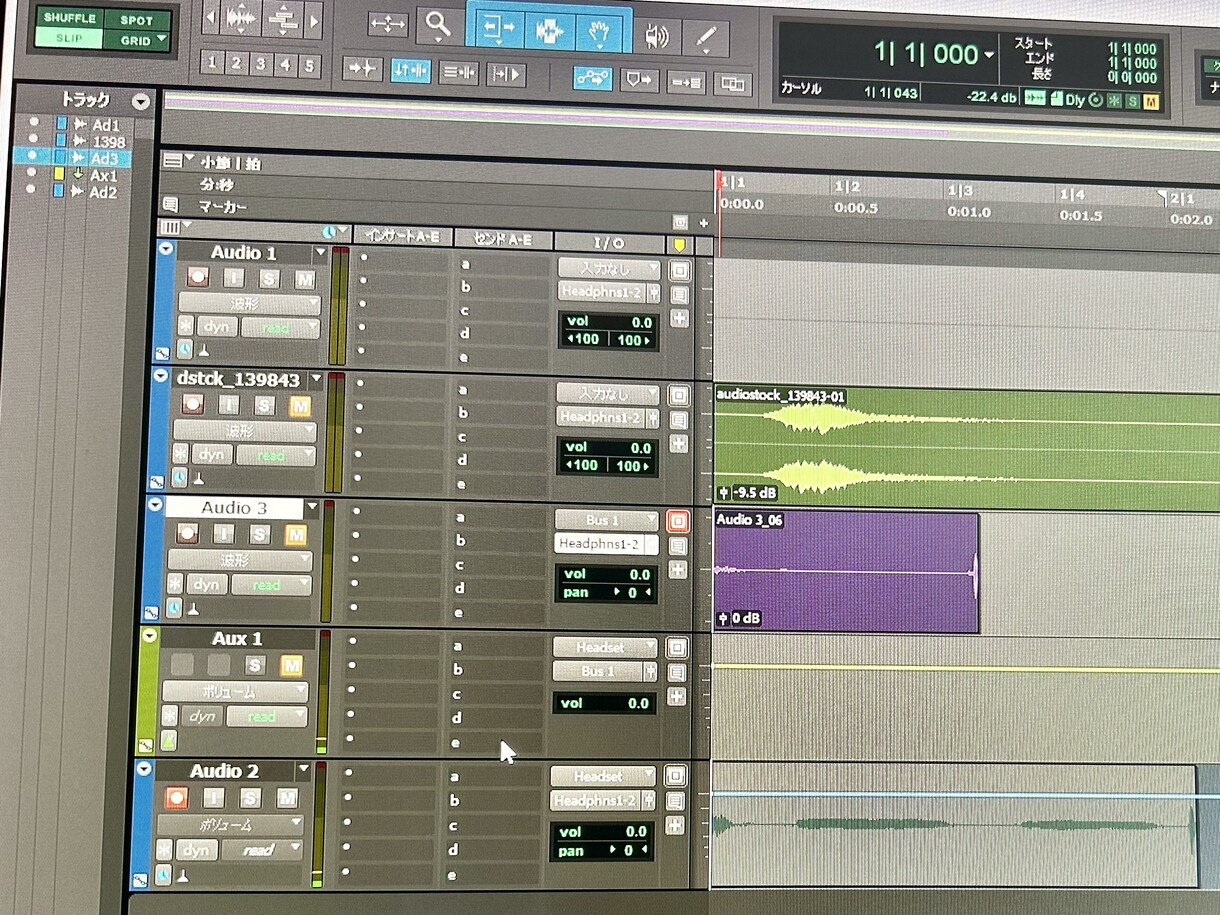Toggle Link Timeline and Edit Selection

click(x=410, y=70)
